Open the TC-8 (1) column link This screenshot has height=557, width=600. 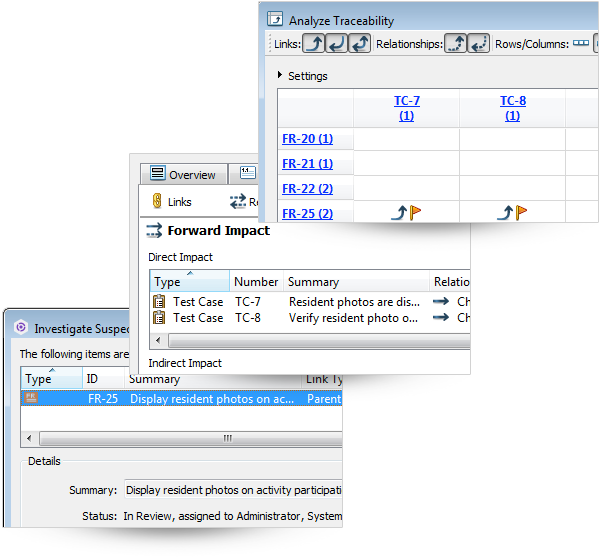pyautogui.click(x=513, y=108)
